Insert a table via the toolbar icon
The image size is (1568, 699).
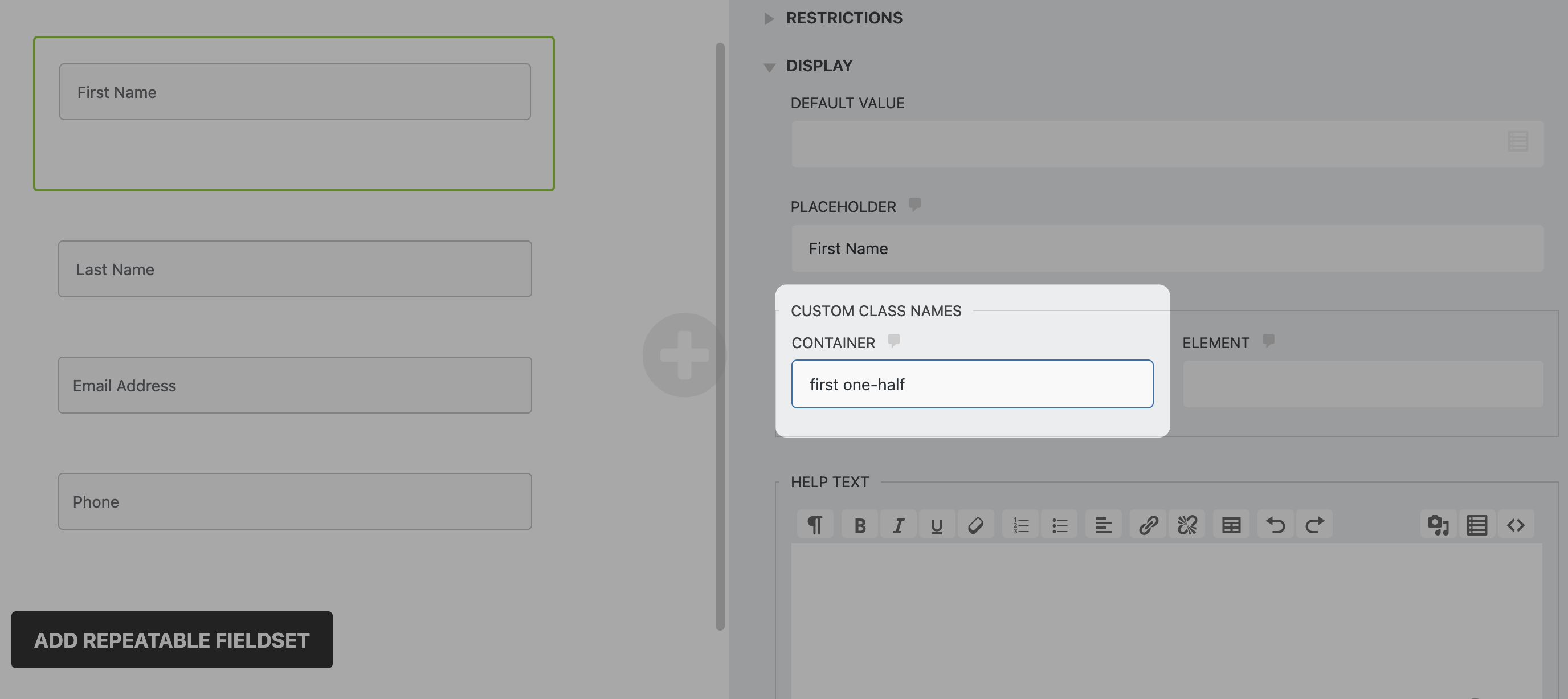pos(1231,525)
